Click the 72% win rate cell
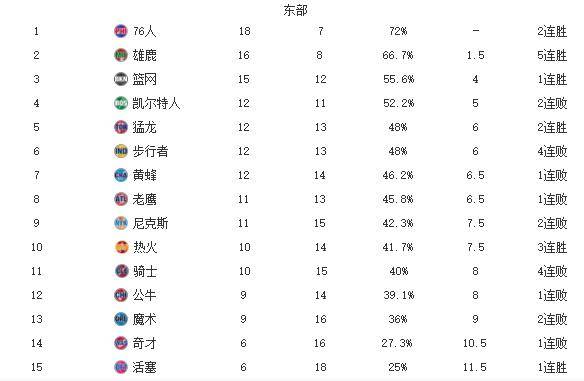The height and width of the screenshot is (381, 584). (398, 31)
